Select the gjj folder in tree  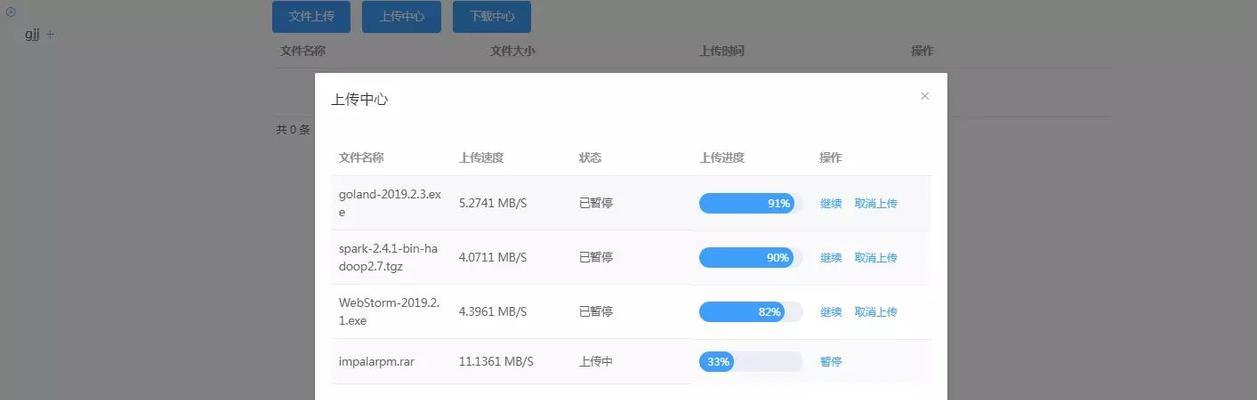(32, 34)
